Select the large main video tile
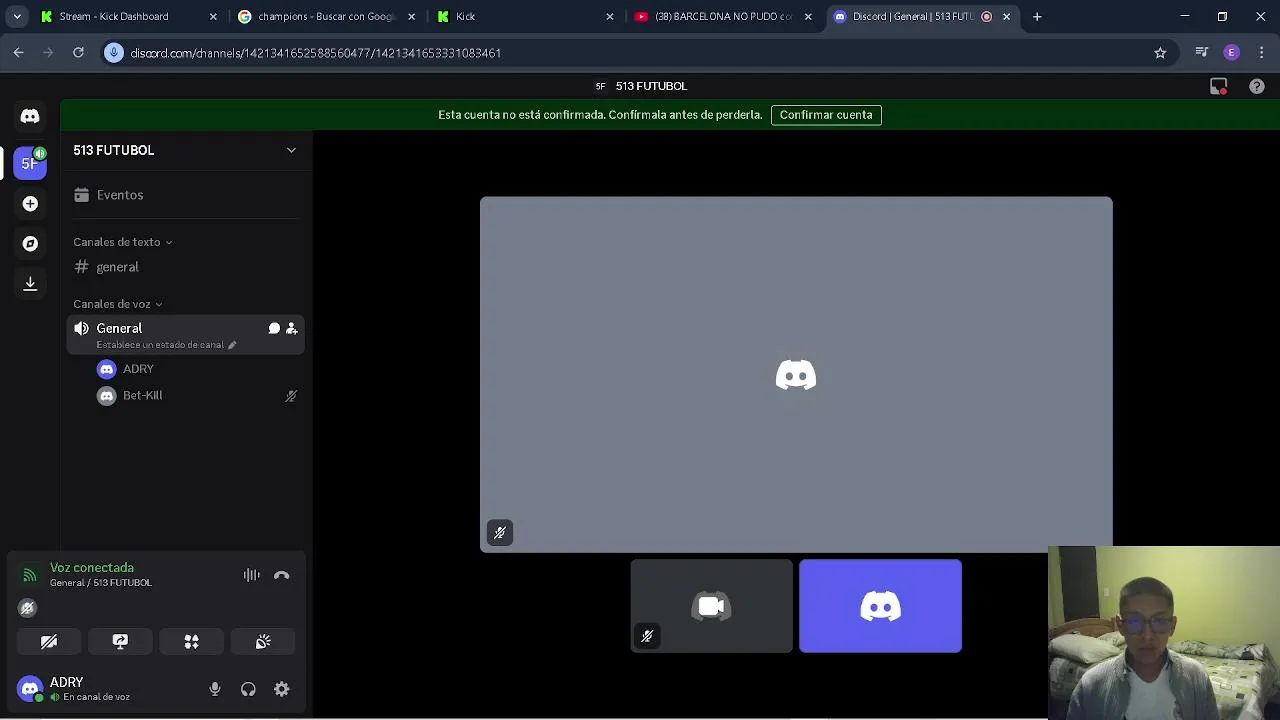Image resolution: width=1280 pixels, height=720 pixels. tap(796, 374)
